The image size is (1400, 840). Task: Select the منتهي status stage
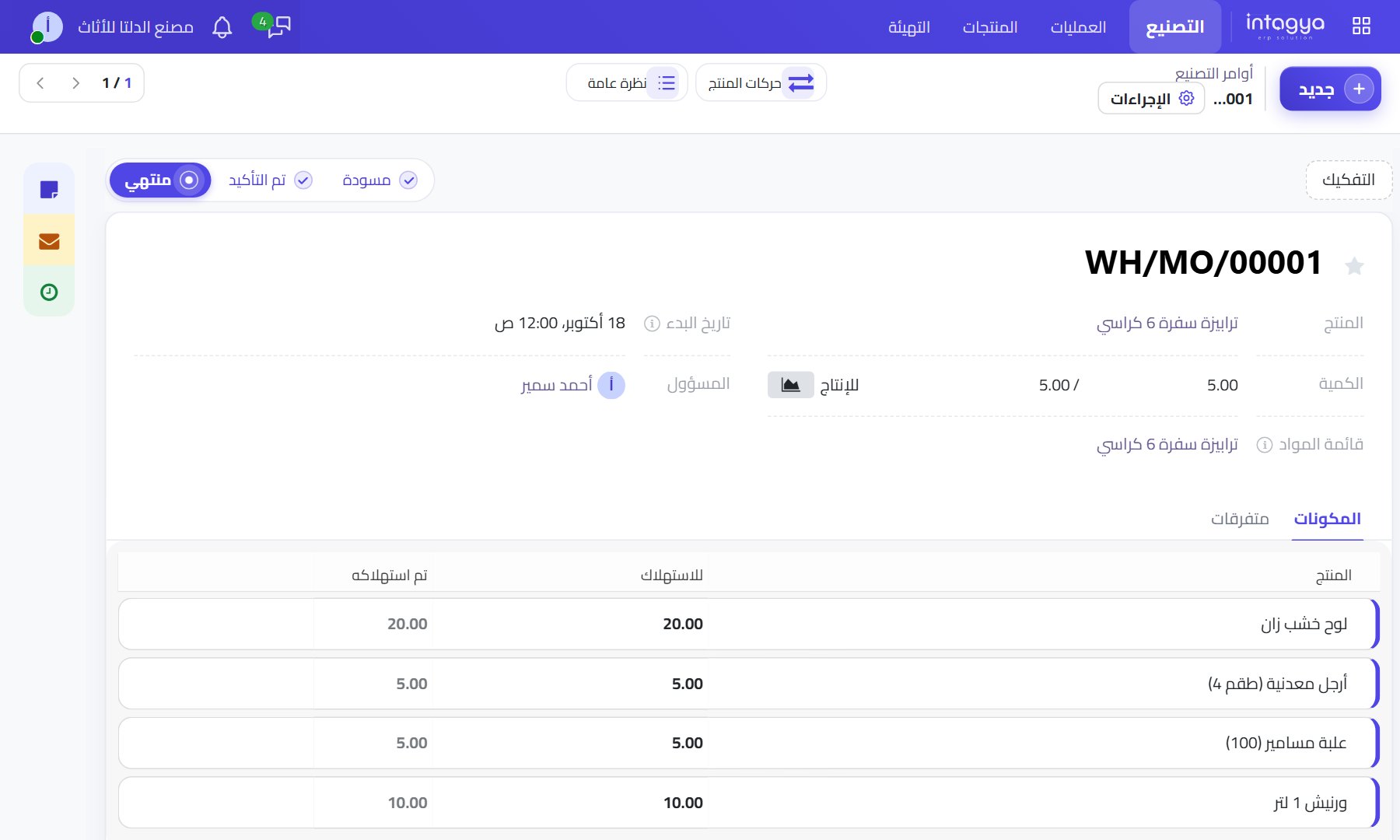coord(160,180)
